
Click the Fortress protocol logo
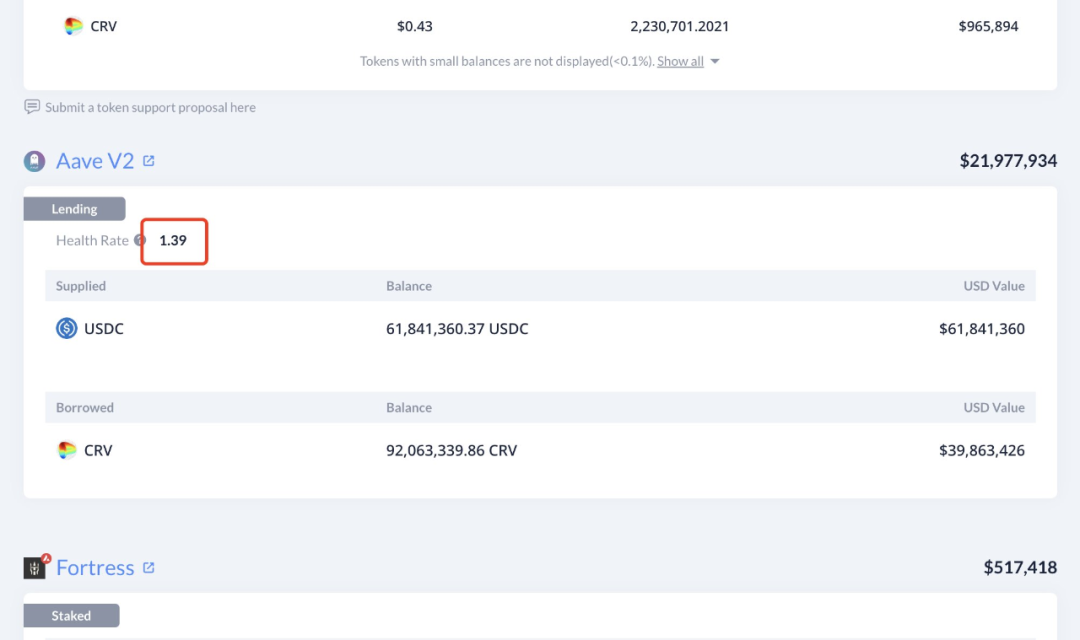click(x=35, y=567)
